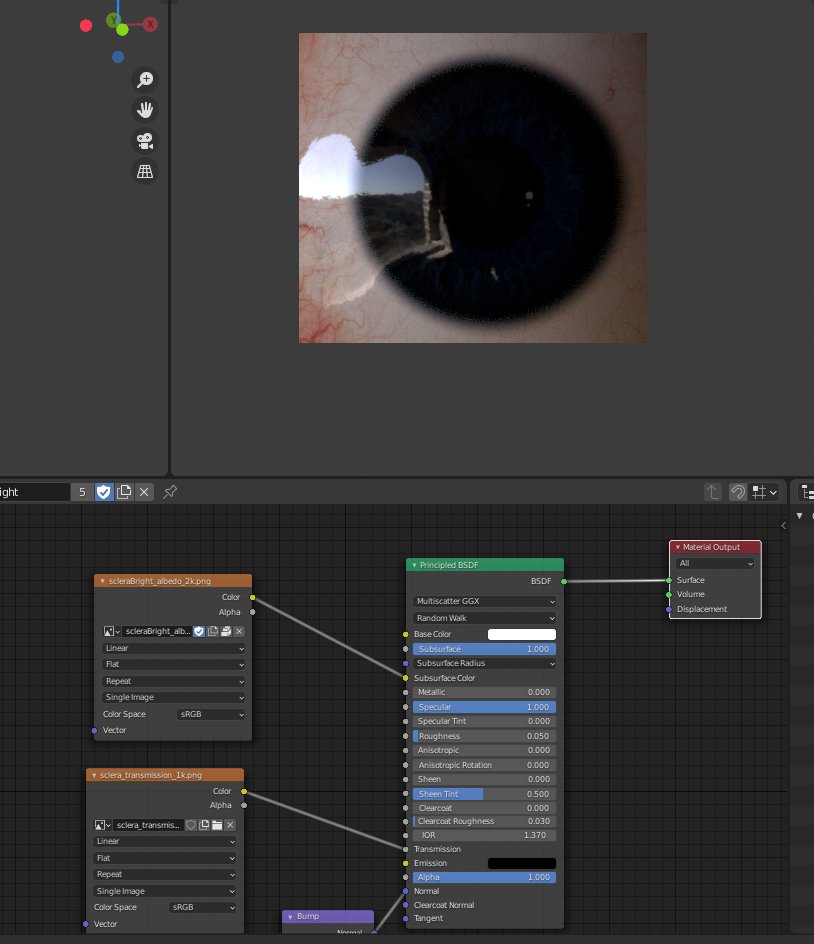814x944 pixels.
Task: Open the Multiscatter GGX distribution dropdown
Action: coord(484,601)
